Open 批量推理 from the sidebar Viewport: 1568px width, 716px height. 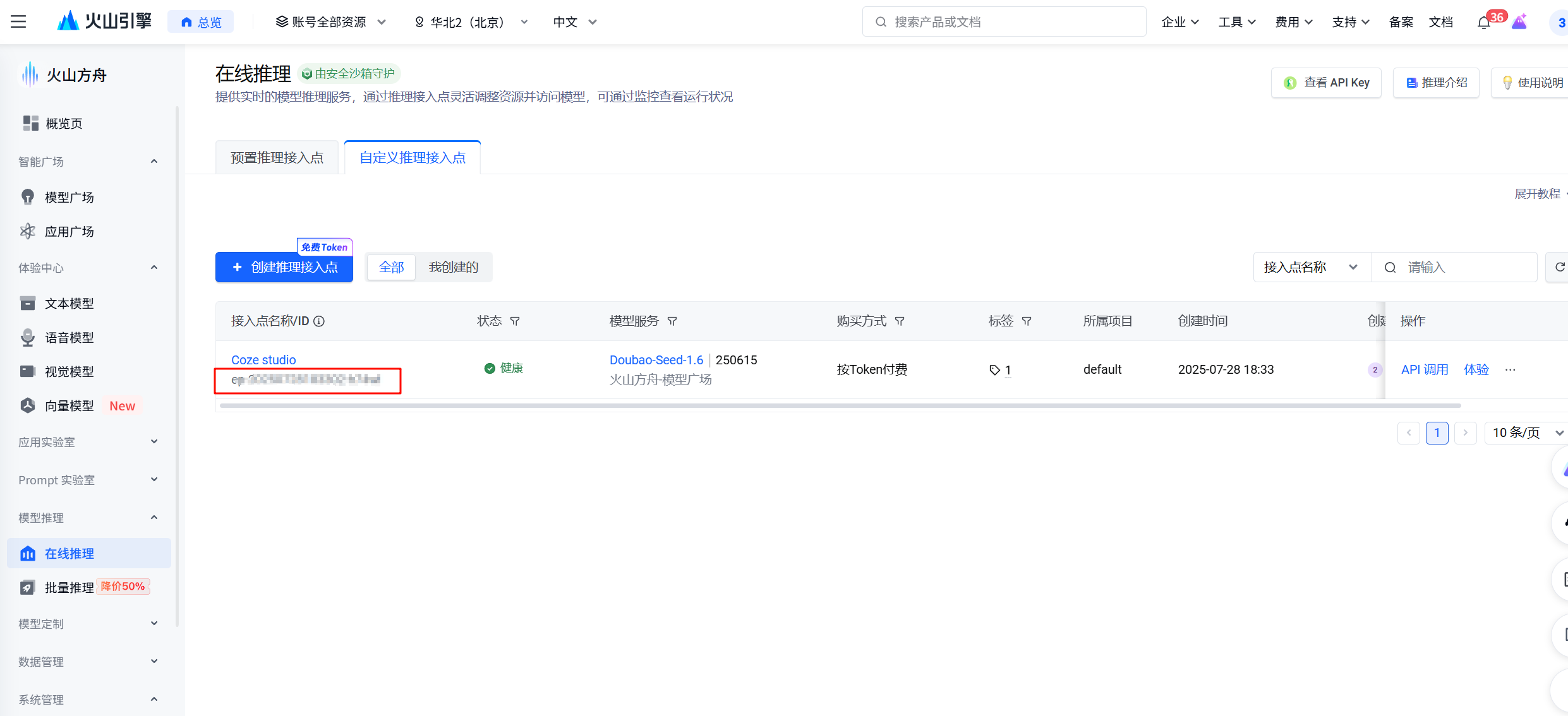click(69, 587)
